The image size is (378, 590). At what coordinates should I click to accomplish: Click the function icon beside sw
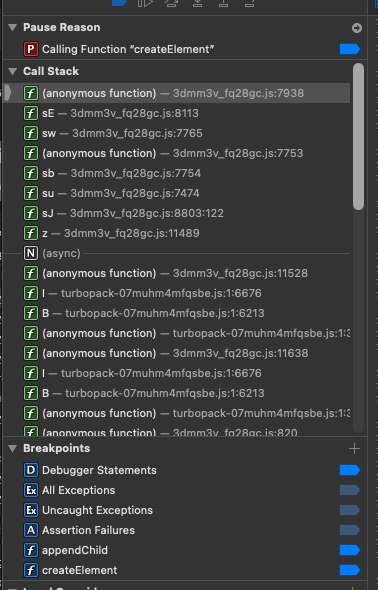pyautogui.click(x=31, y=133)
